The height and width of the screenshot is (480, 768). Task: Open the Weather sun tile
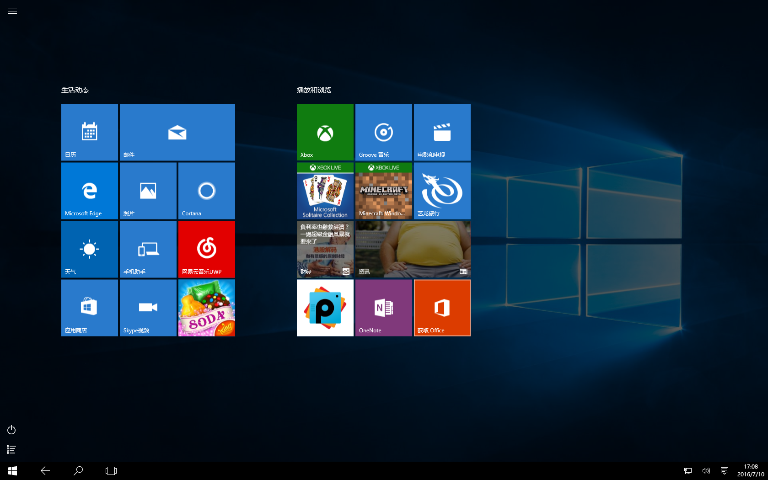tap(89, 249)
